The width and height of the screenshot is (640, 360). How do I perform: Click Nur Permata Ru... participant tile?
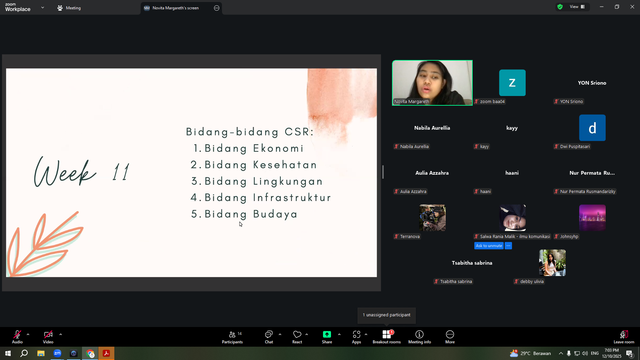(592, 173)
